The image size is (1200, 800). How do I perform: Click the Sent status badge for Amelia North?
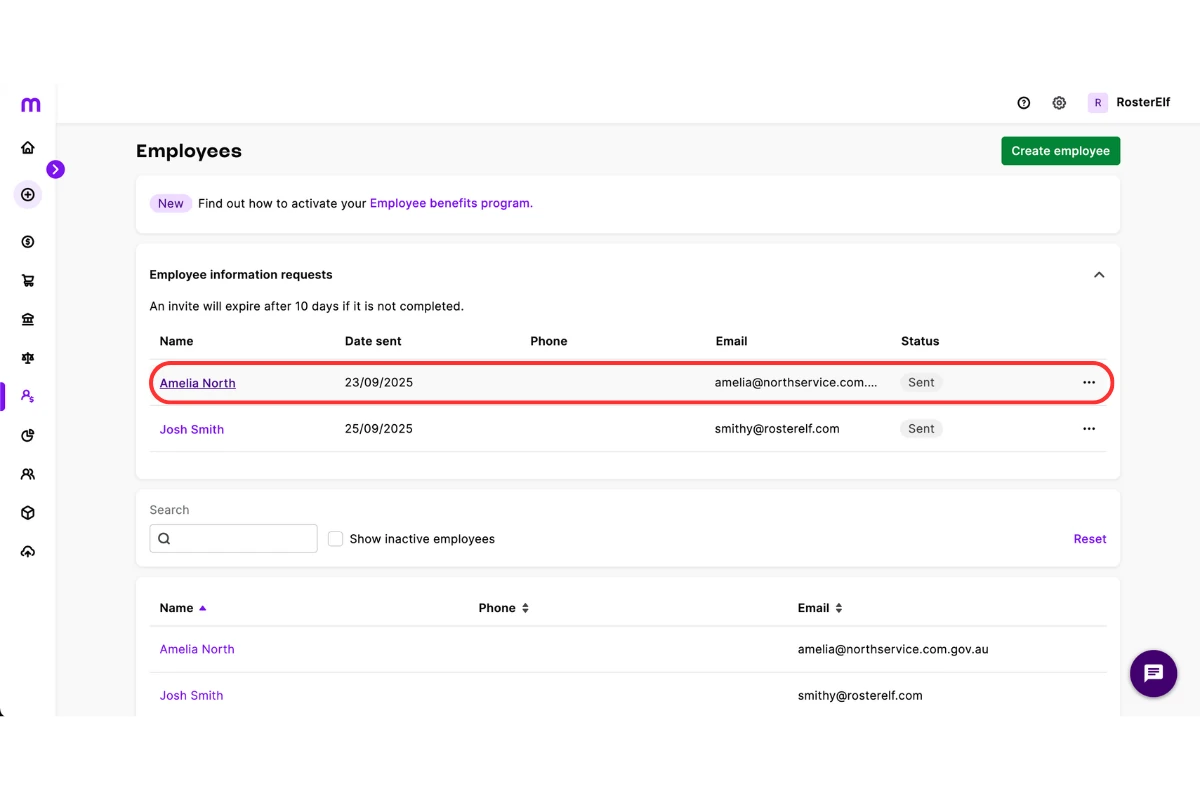(921, 383)
